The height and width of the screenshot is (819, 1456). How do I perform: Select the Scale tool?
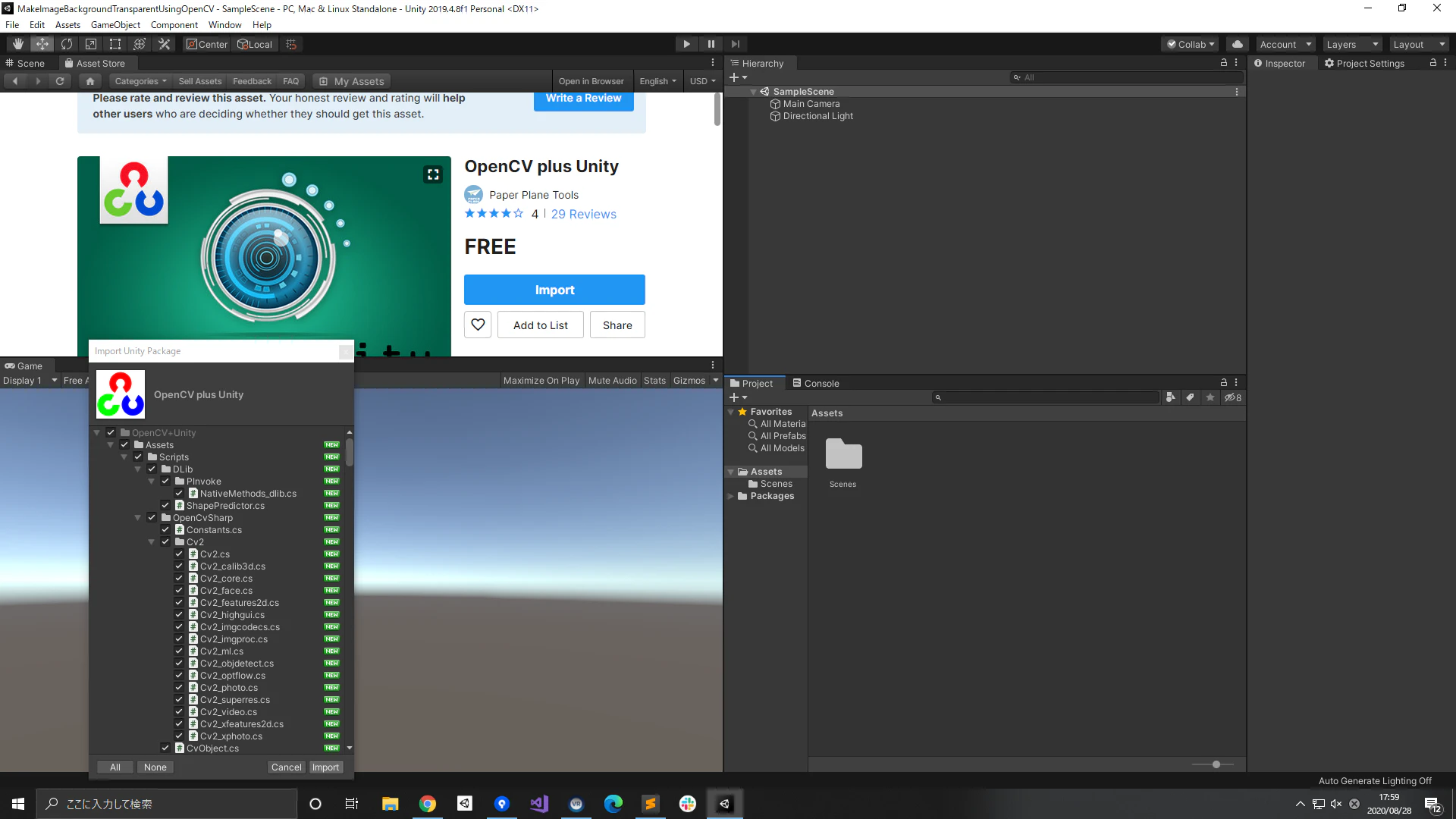(x=91, y=44)
